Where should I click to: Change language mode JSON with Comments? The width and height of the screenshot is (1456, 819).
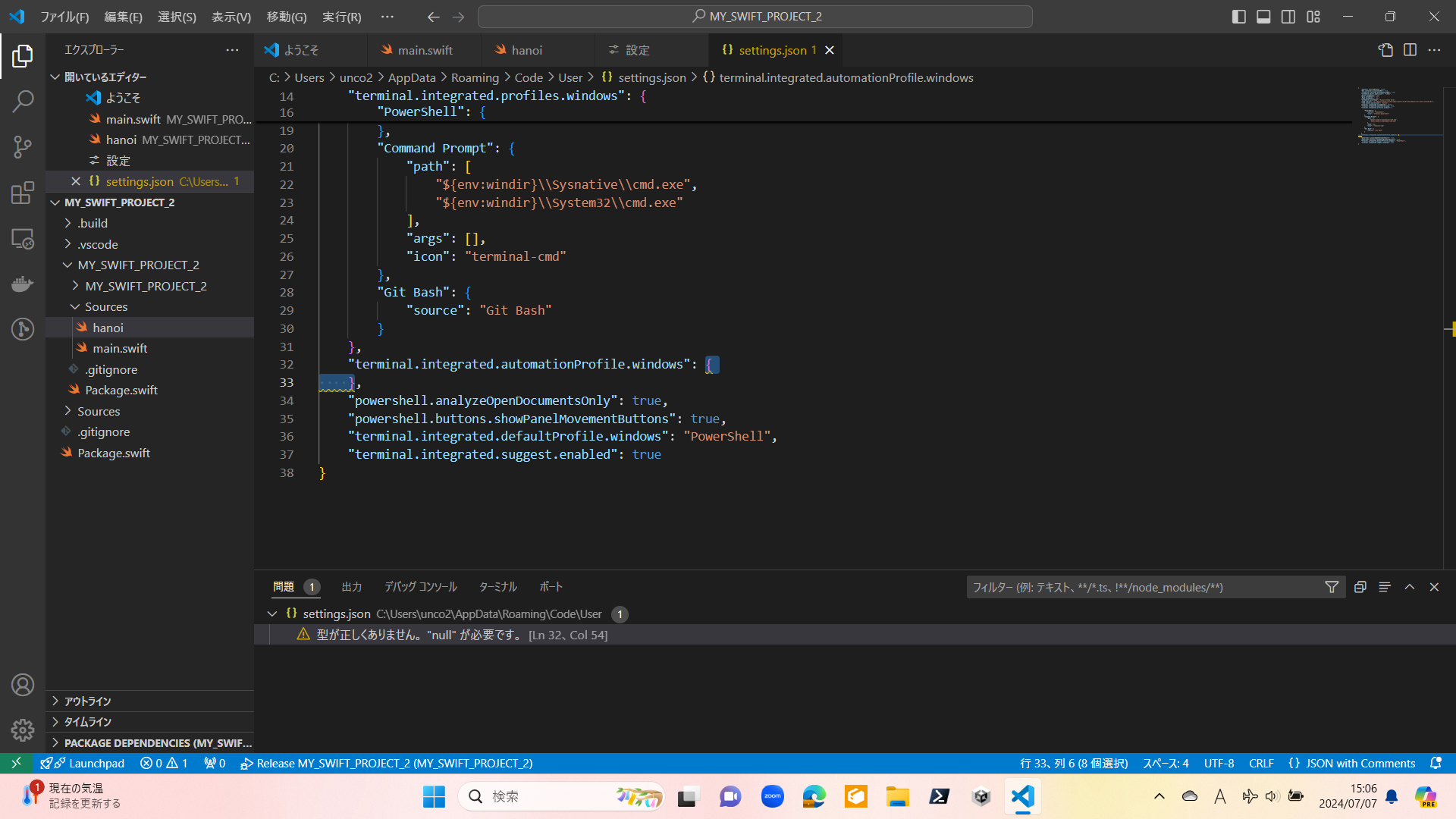pyautogui.click(x=1351, y=763)
